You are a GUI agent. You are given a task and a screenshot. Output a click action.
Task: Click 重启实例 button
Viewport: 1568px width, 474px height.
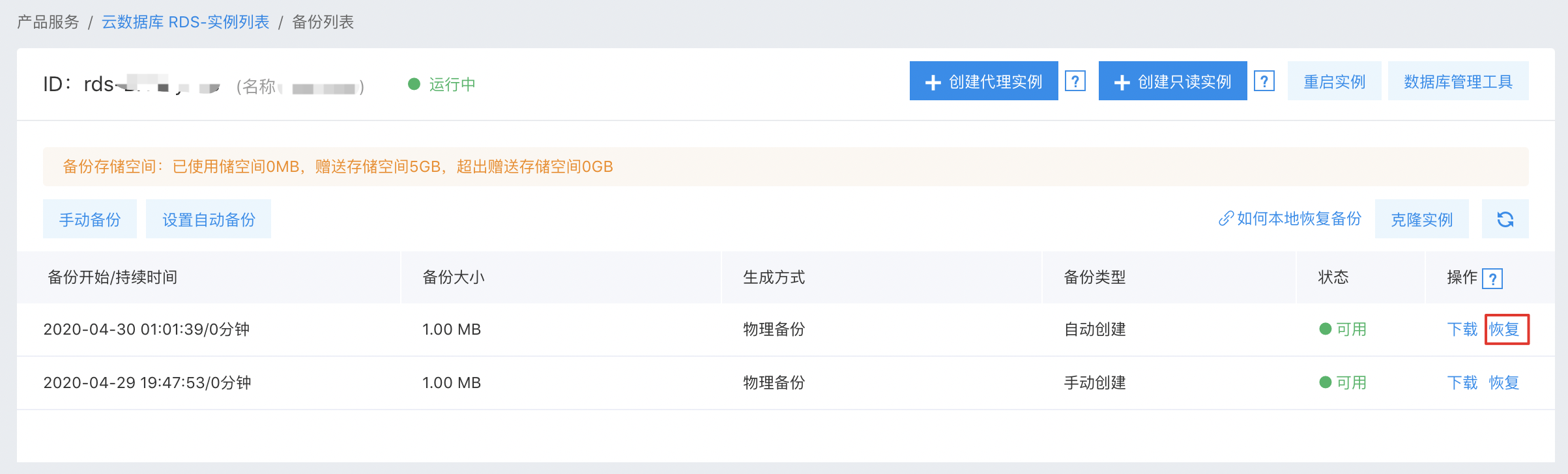pyautogui.click(x=1335, y=81)
